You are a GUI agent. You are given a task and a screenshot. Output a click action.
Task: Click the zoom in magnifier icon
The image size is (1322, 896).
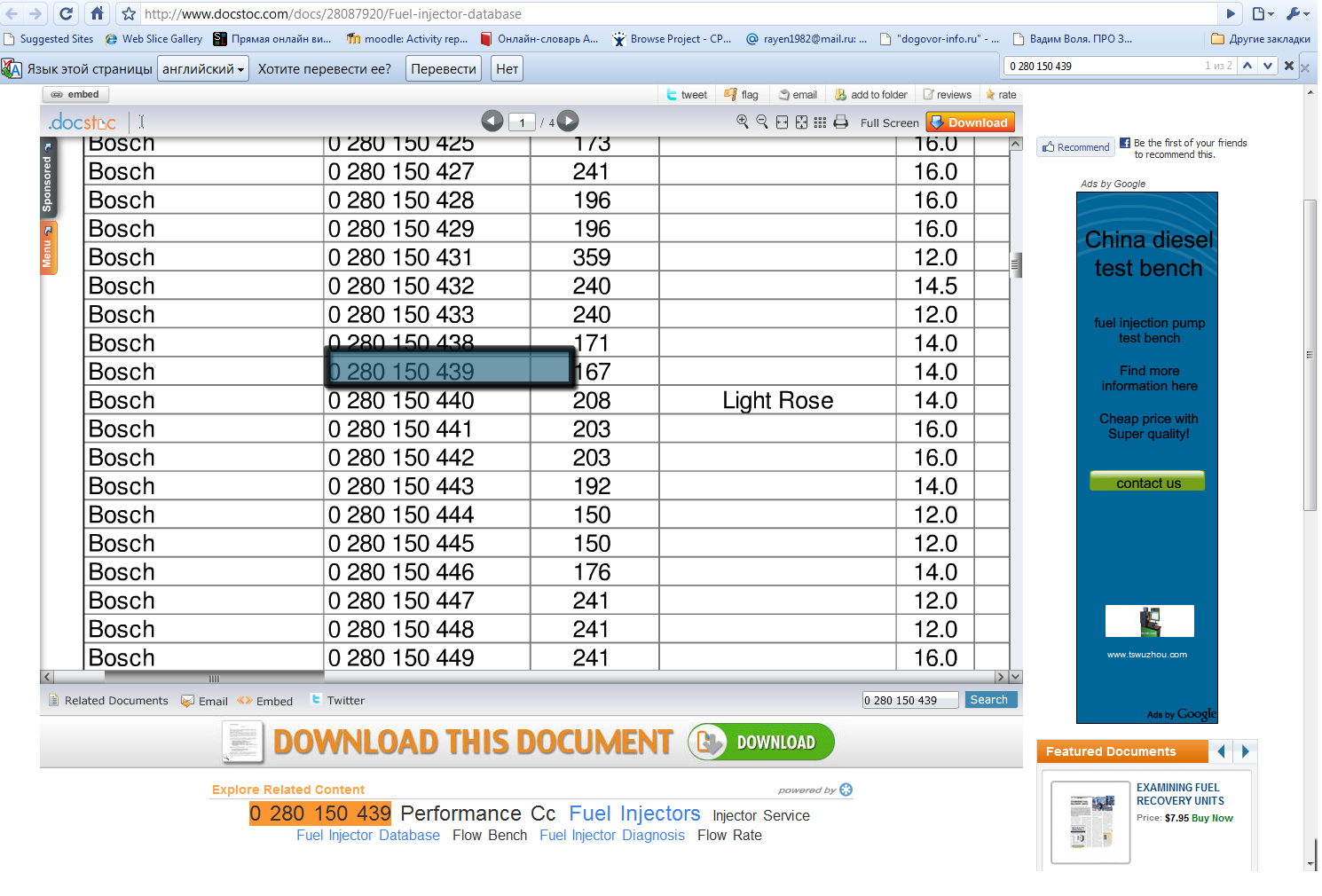pyautogui.click(x=743, y=122)
